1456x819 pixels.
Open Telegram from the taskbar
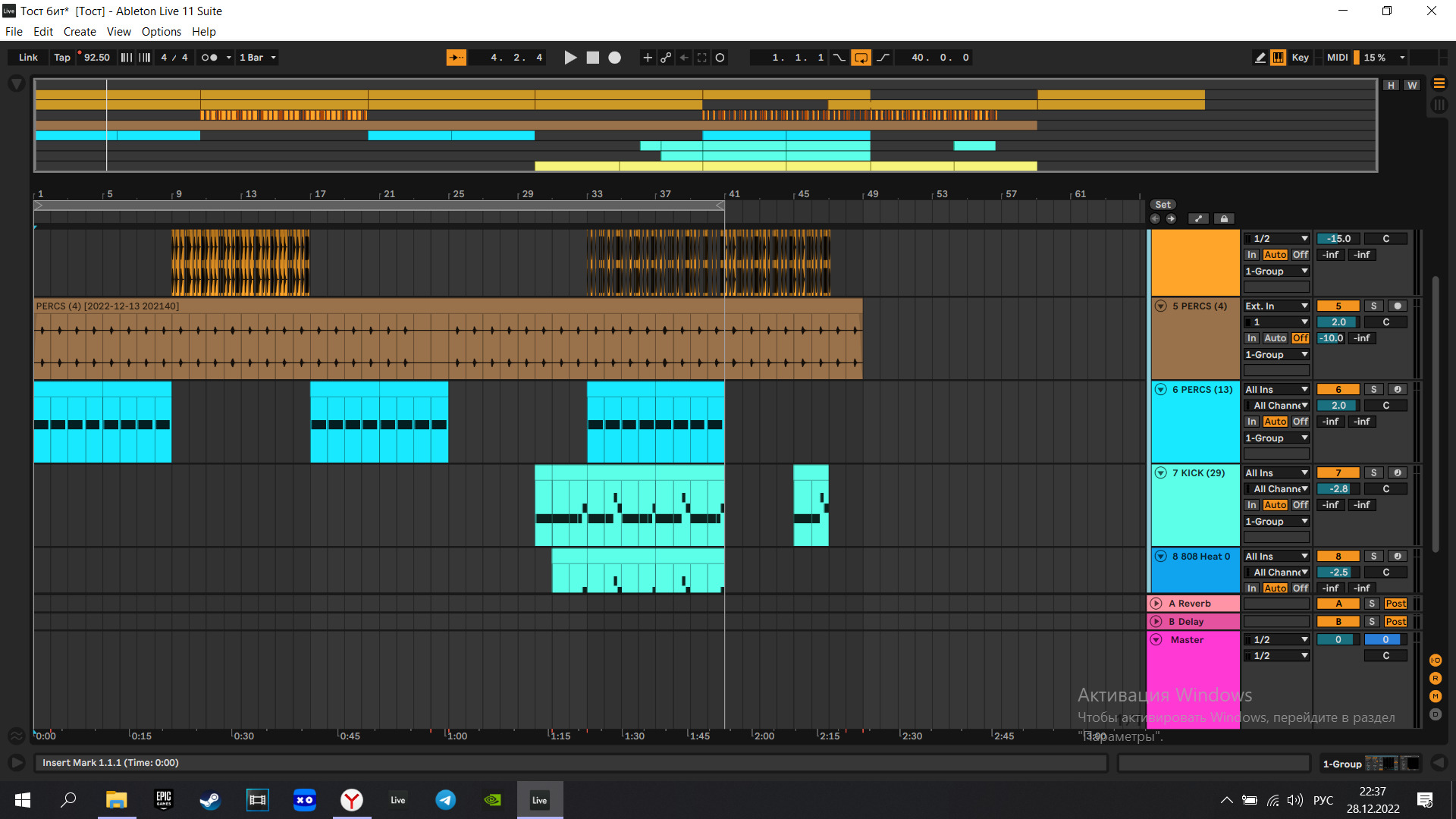tap(446, 800)
